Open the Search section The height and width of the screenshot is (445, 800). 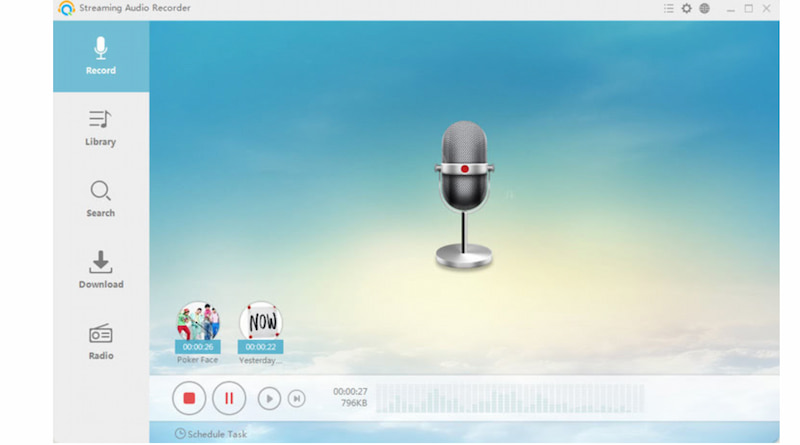[100, 198]
